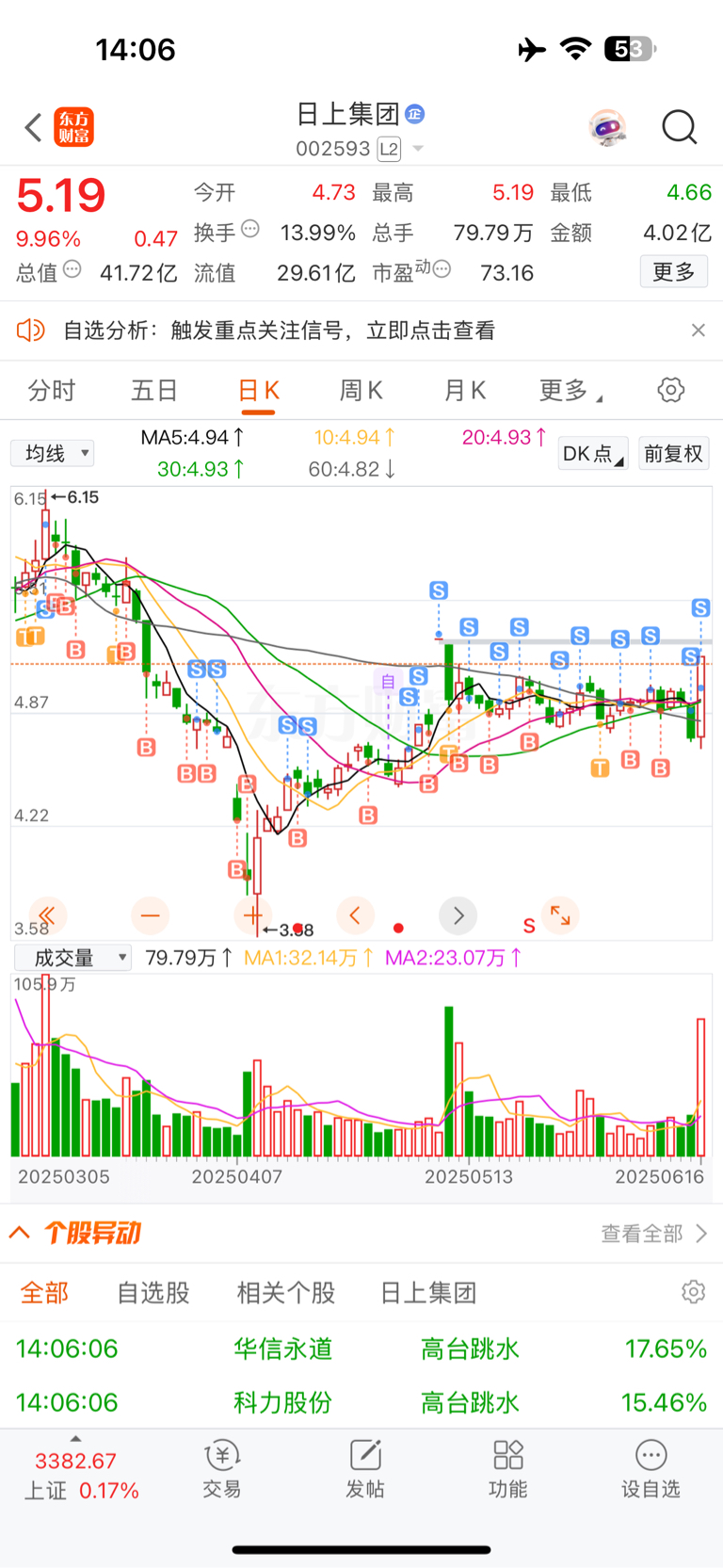
Task: Open 查看全部 for 个股异动
Action: tap(654, 1234)
